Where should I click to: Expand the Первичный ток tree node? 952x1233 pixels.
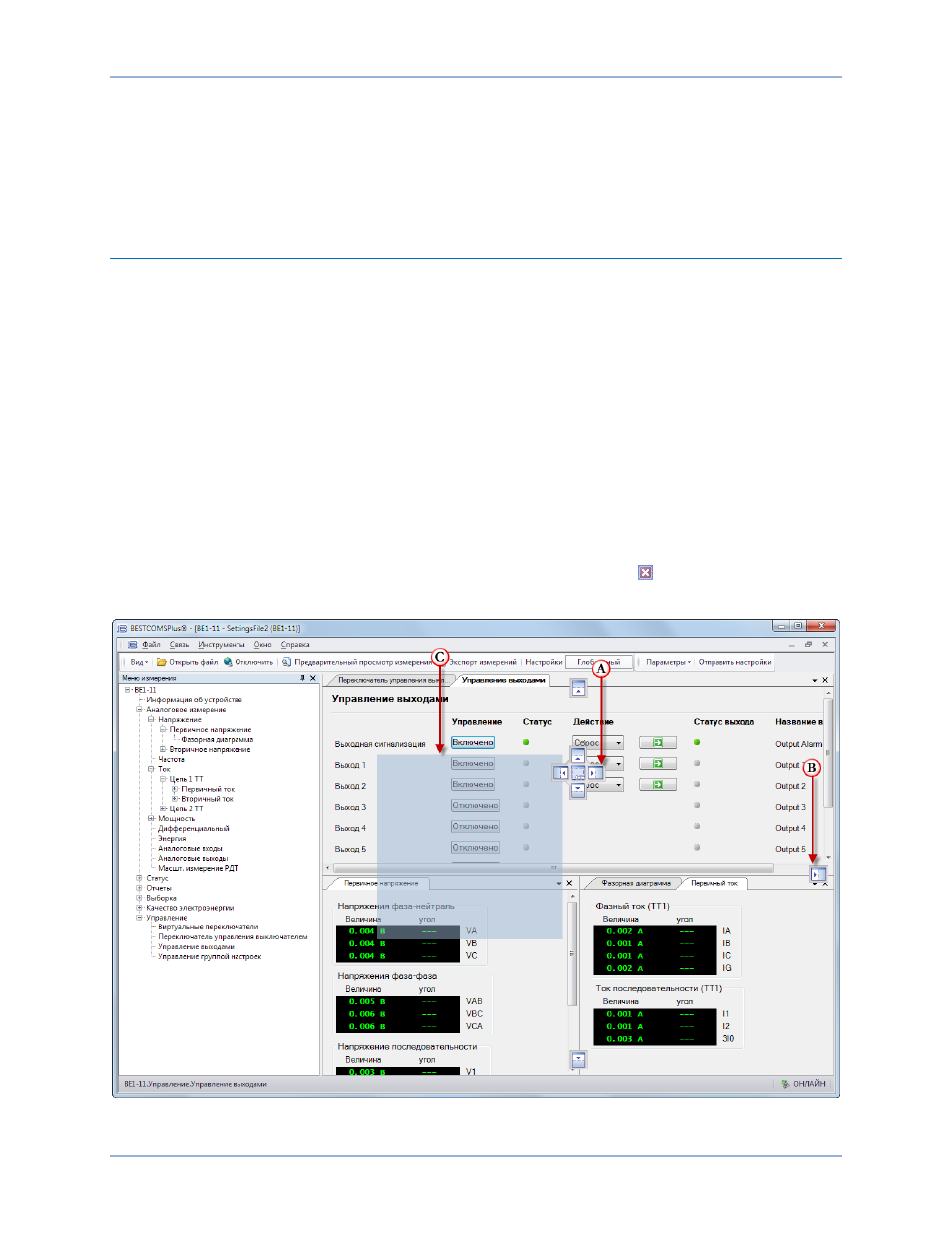pos(175,789)
